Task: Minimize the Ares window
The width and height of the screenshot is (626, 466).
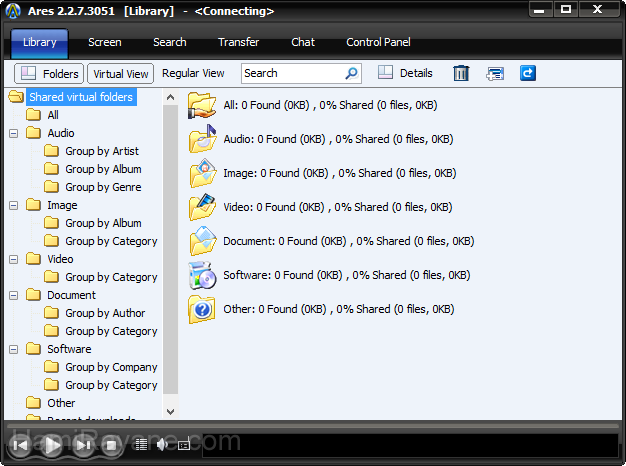Action: 540,10
